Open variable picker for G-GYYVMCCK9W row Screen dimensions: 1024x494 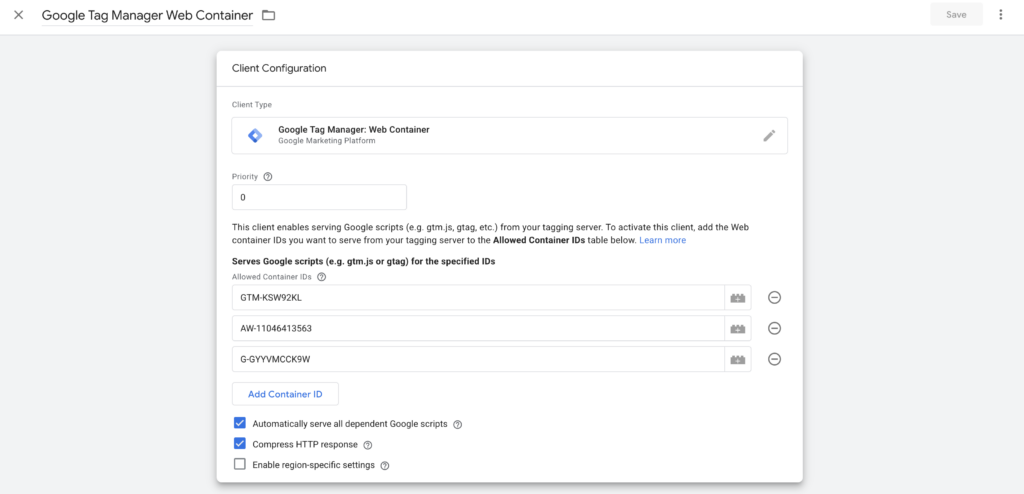738,359
